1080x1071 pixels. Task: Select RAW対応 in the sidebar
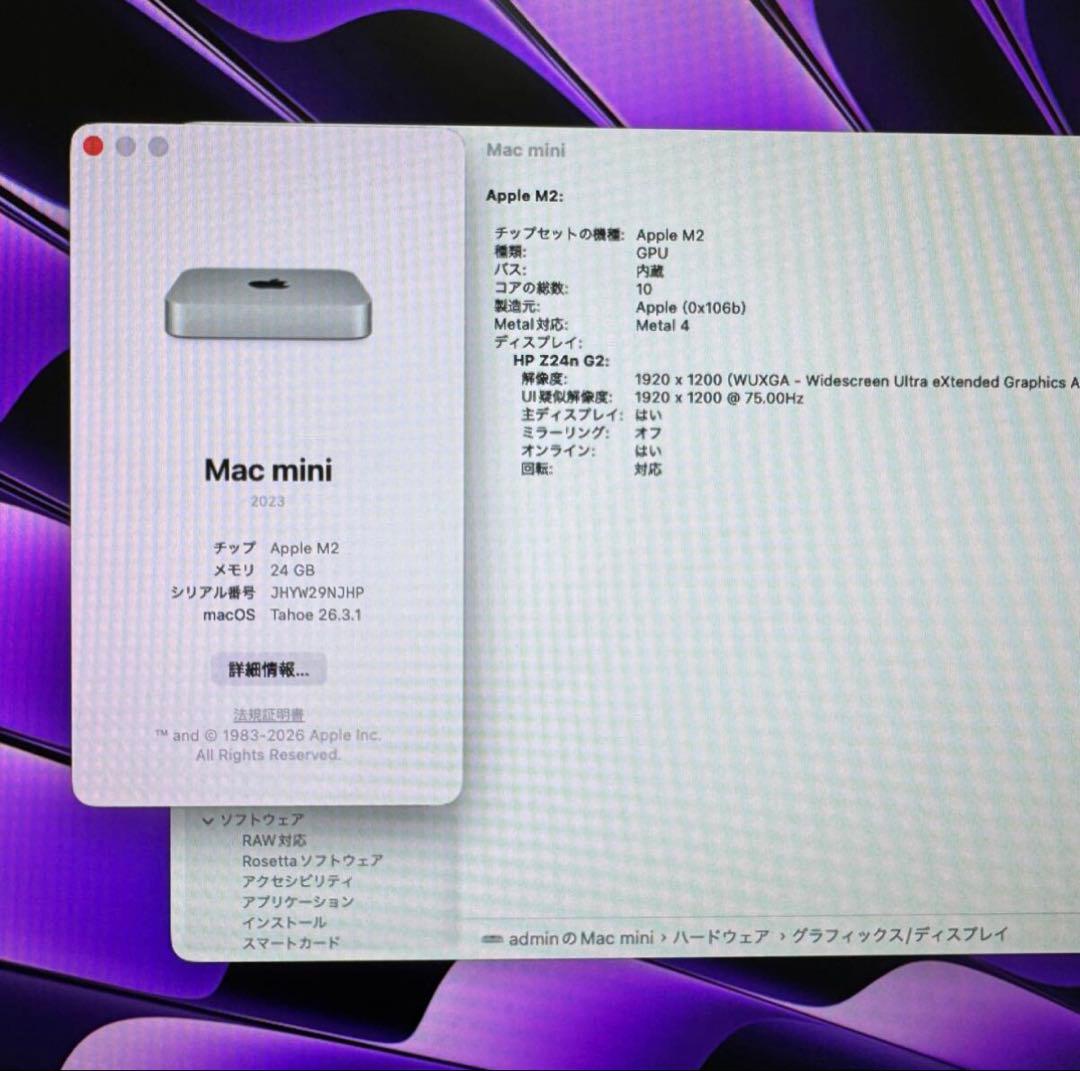point(274,840)
